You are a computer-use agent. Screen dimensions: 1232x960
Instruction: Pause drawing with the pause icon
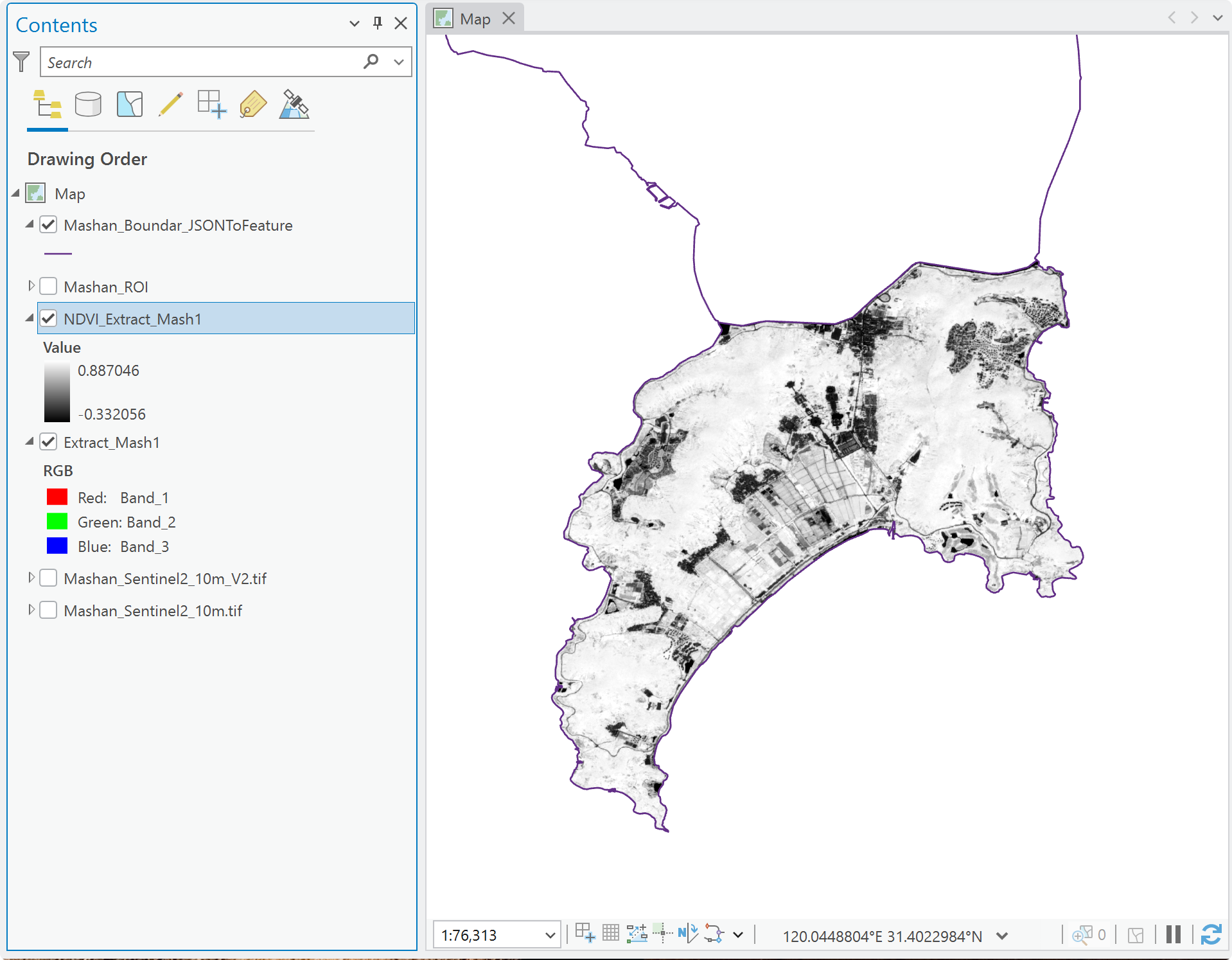[x=1174, y=934]
